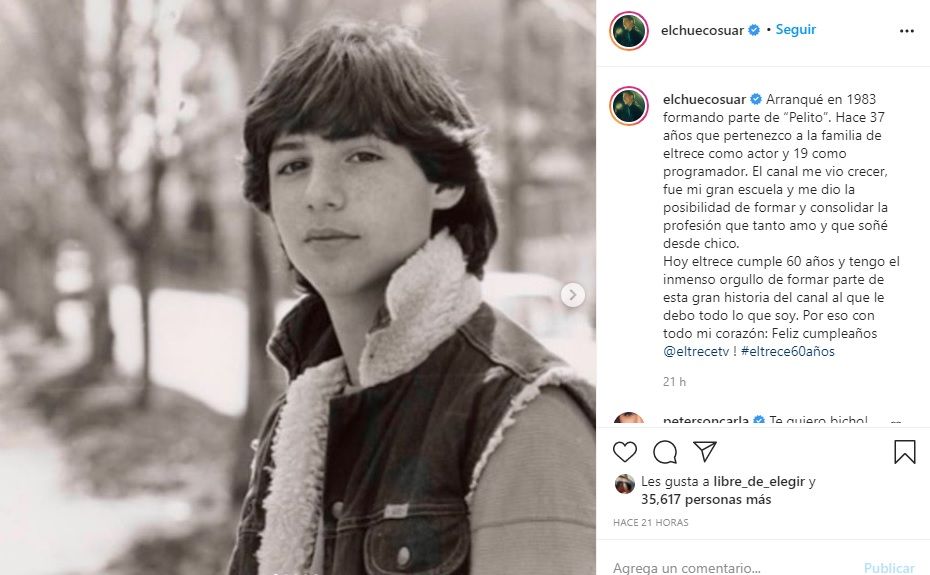Viewport: 930px width, 575px height.
Task: Click the 21 h caption timestamp
Action: [675, 381]
